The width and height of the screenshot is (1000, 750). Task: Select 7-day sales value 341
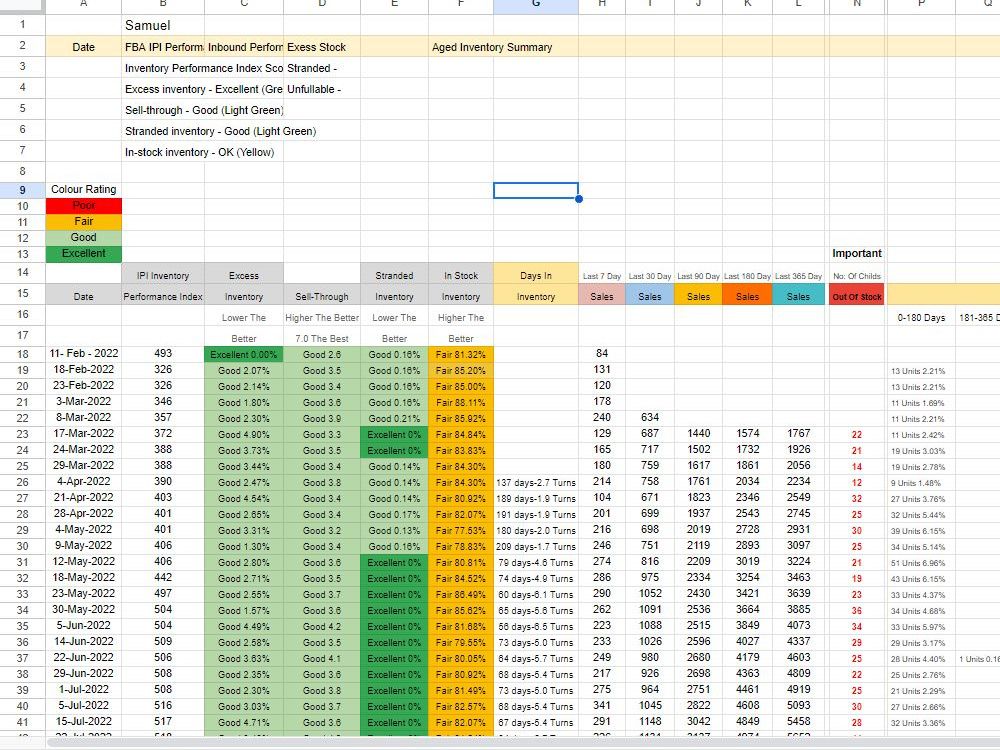[601, 705]
